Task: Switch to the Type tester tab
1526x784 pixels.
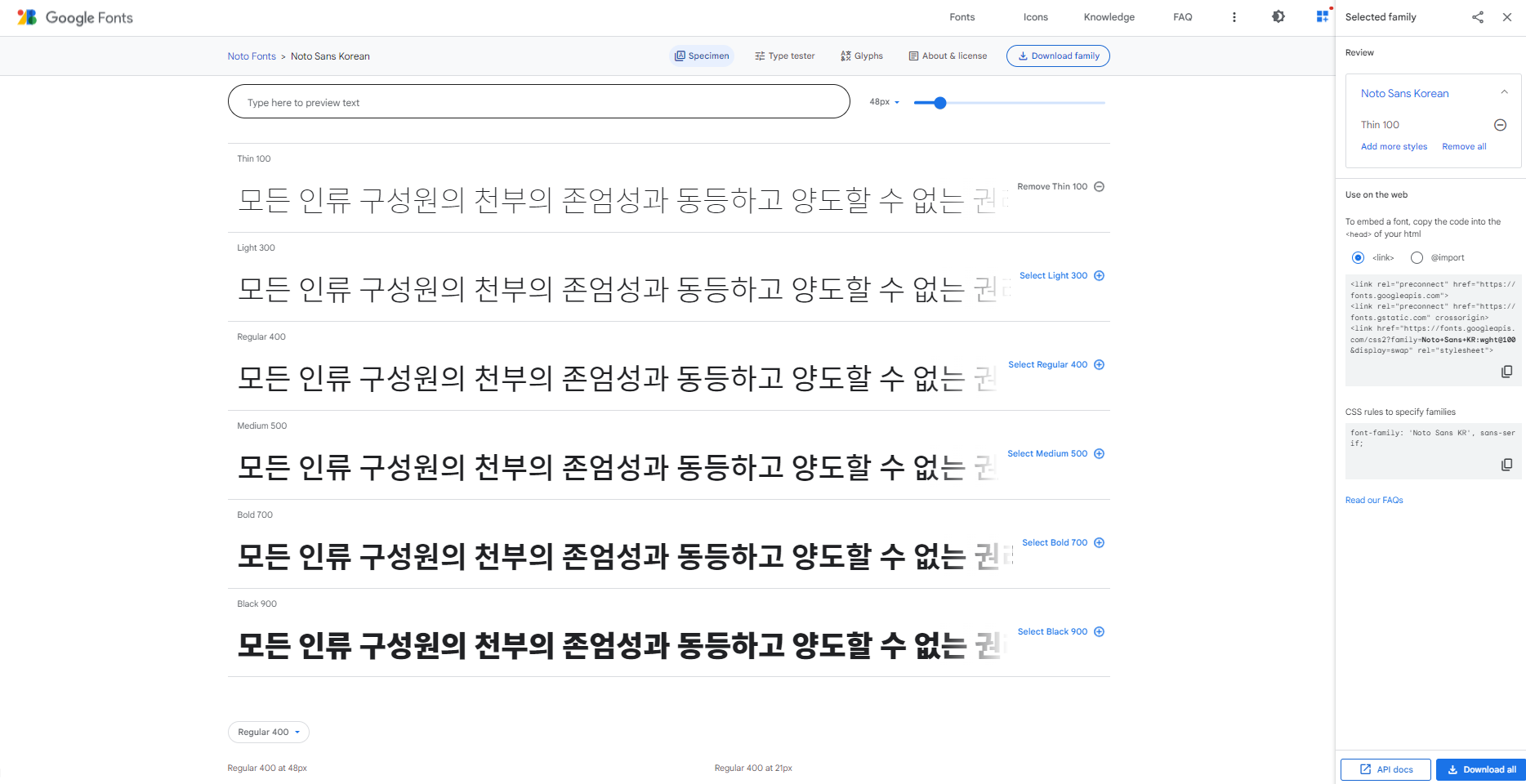Action: pos(785,56)
